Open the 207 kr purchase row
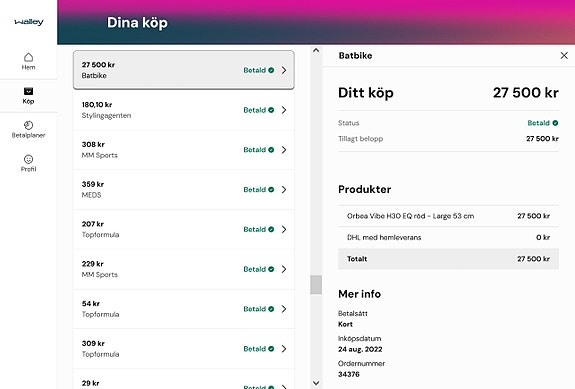 click(x=183, y=229)
